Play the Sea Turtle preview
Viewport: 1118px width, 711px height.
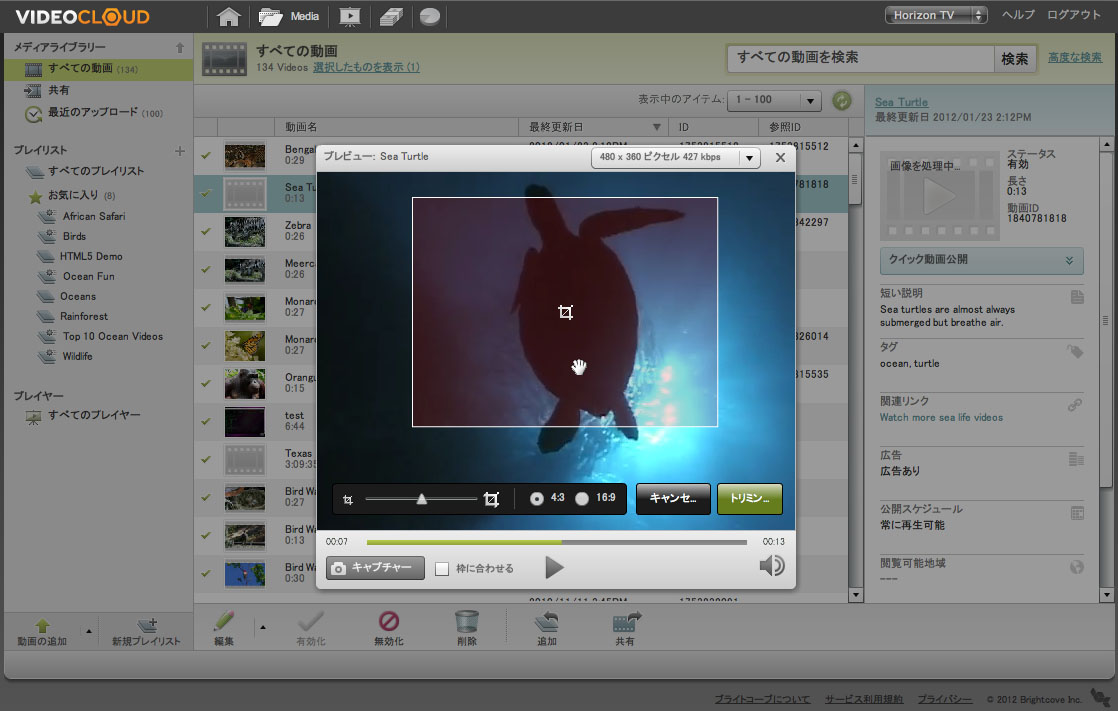pyautogui.click(x=554, y=568)
